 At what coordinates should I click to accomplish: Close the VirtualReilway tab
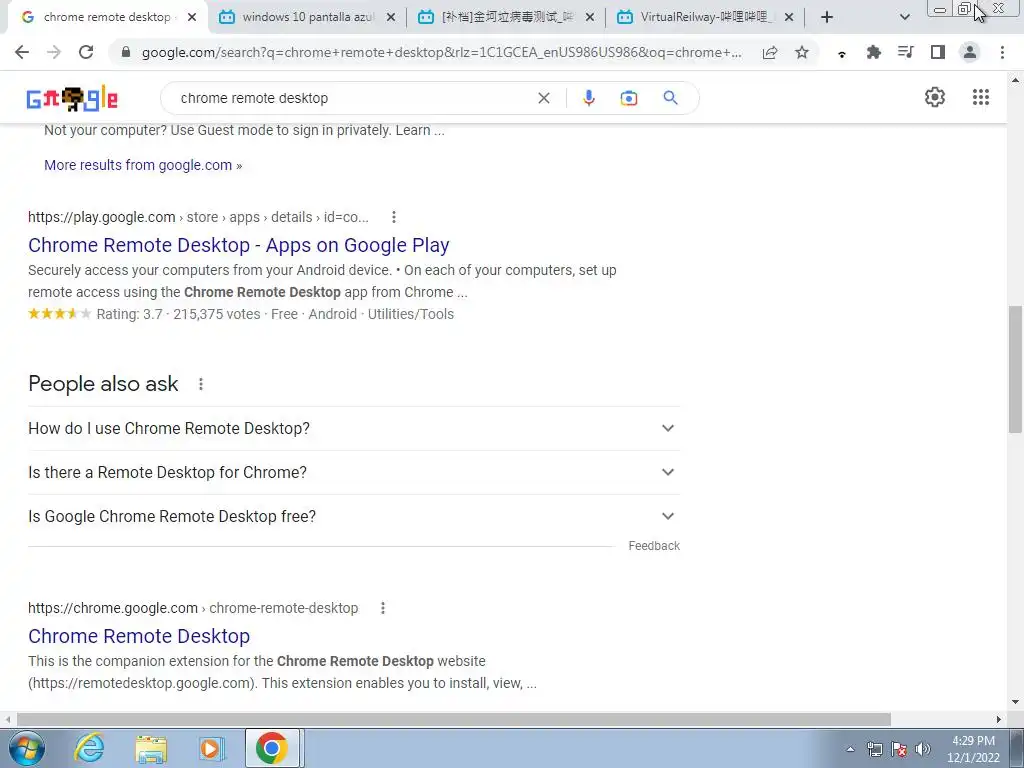pos(789,17)
